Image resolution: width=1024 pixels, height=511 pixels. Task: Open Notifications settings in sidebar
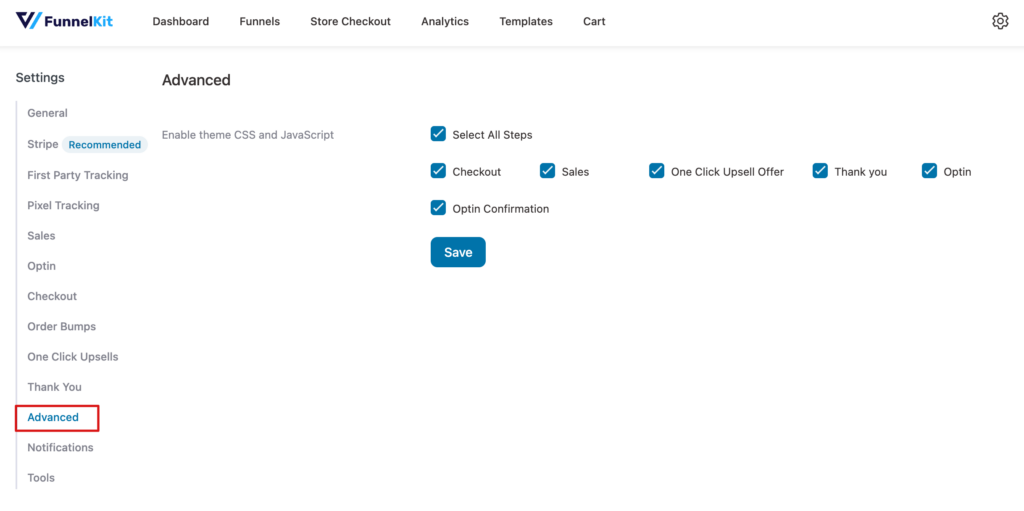coord(60,448)
